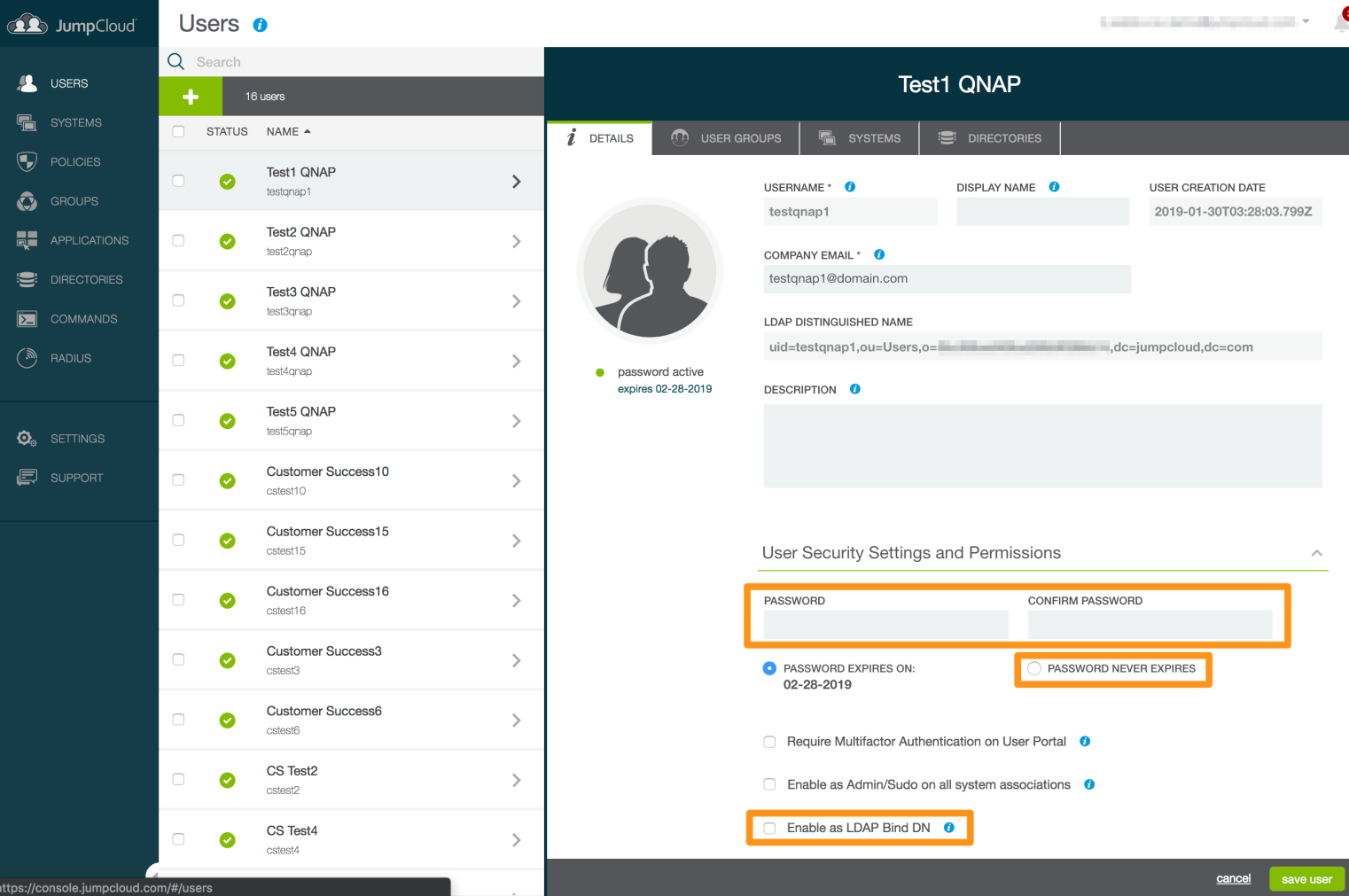This screenshot has height=896, width=1349.
Task: Tick the checkbox for Customer Success10
Action: [x=178, y=480]
